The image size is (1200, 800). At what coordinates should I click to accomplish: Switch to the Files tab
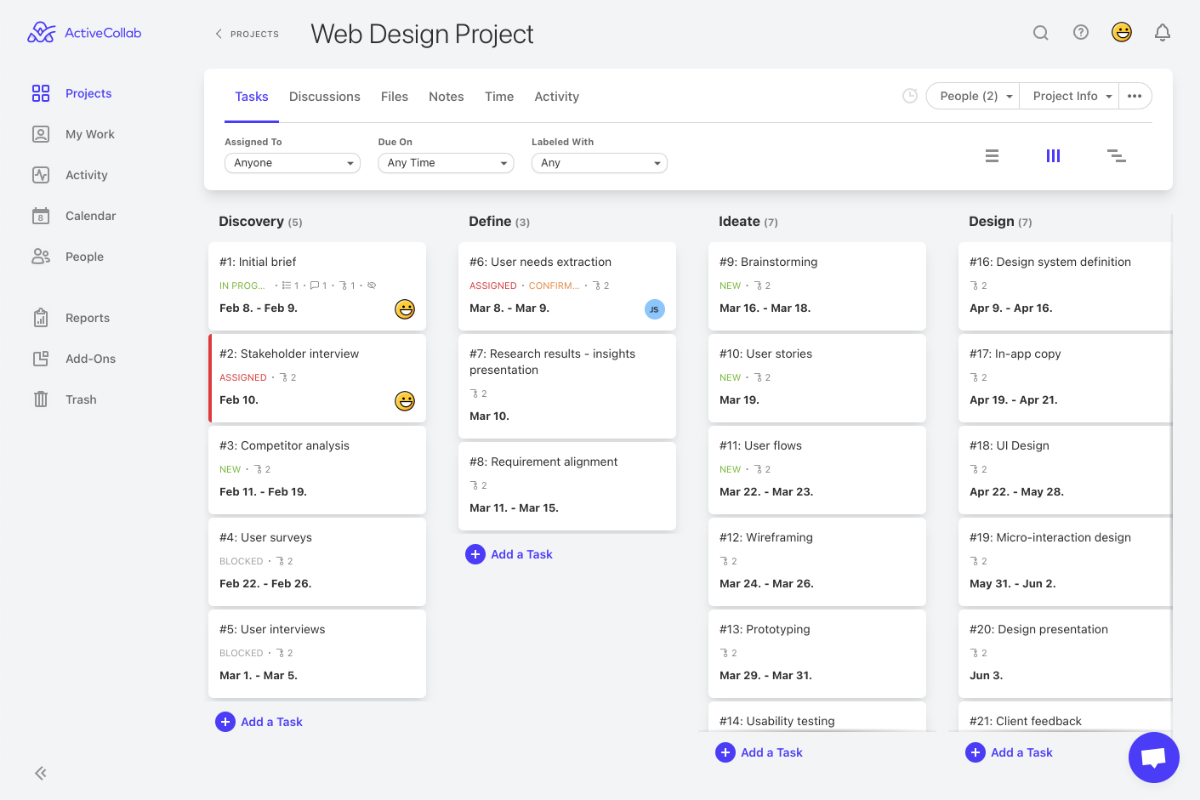[395, 97]
